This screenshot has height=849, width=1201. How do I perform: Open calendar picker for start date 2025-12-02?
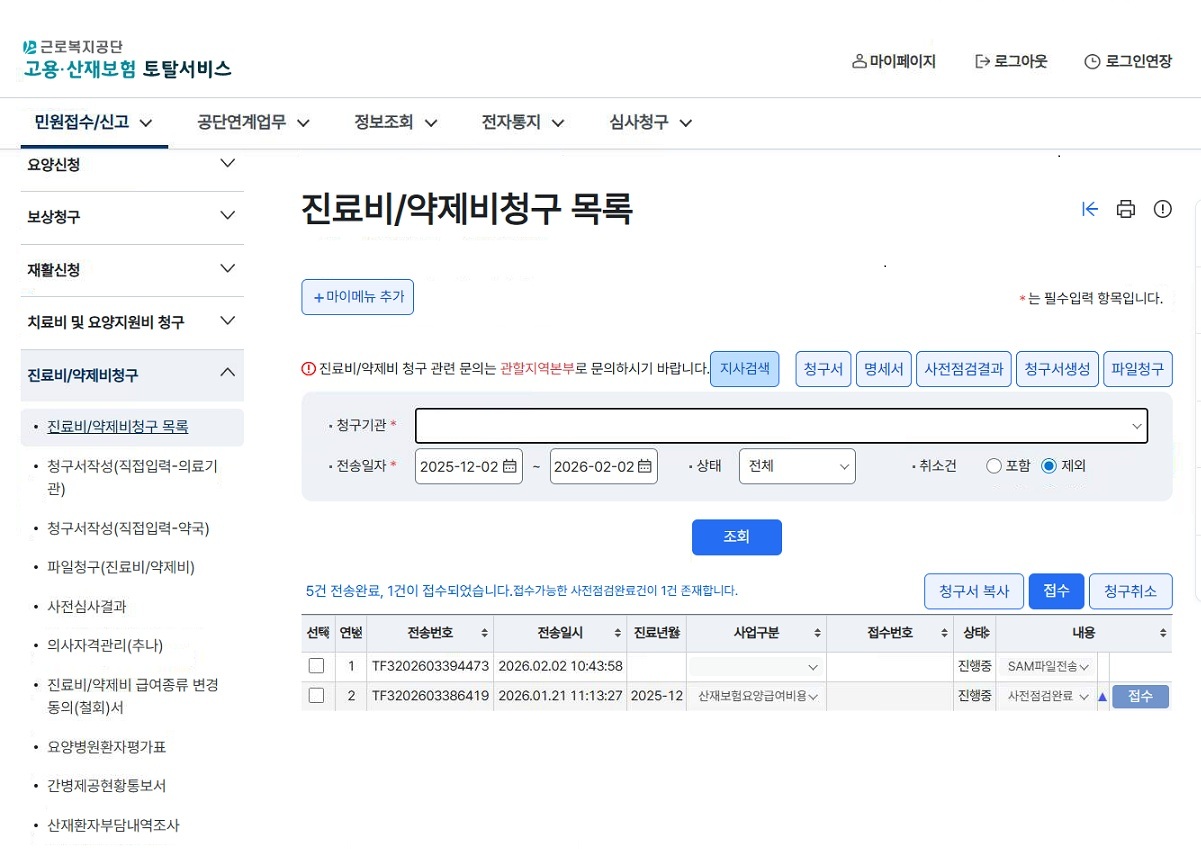click(509, 466)
